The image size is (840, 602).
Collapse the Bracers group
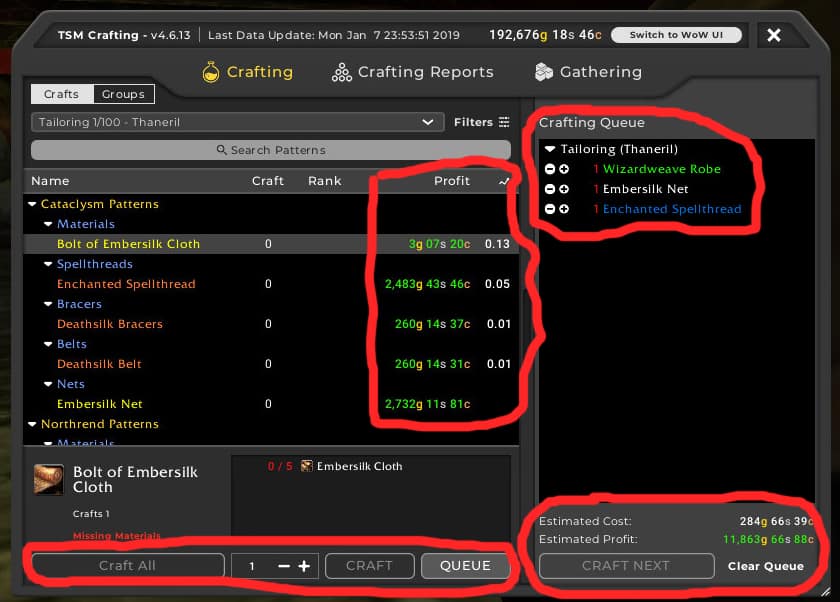tap(48, 304)
